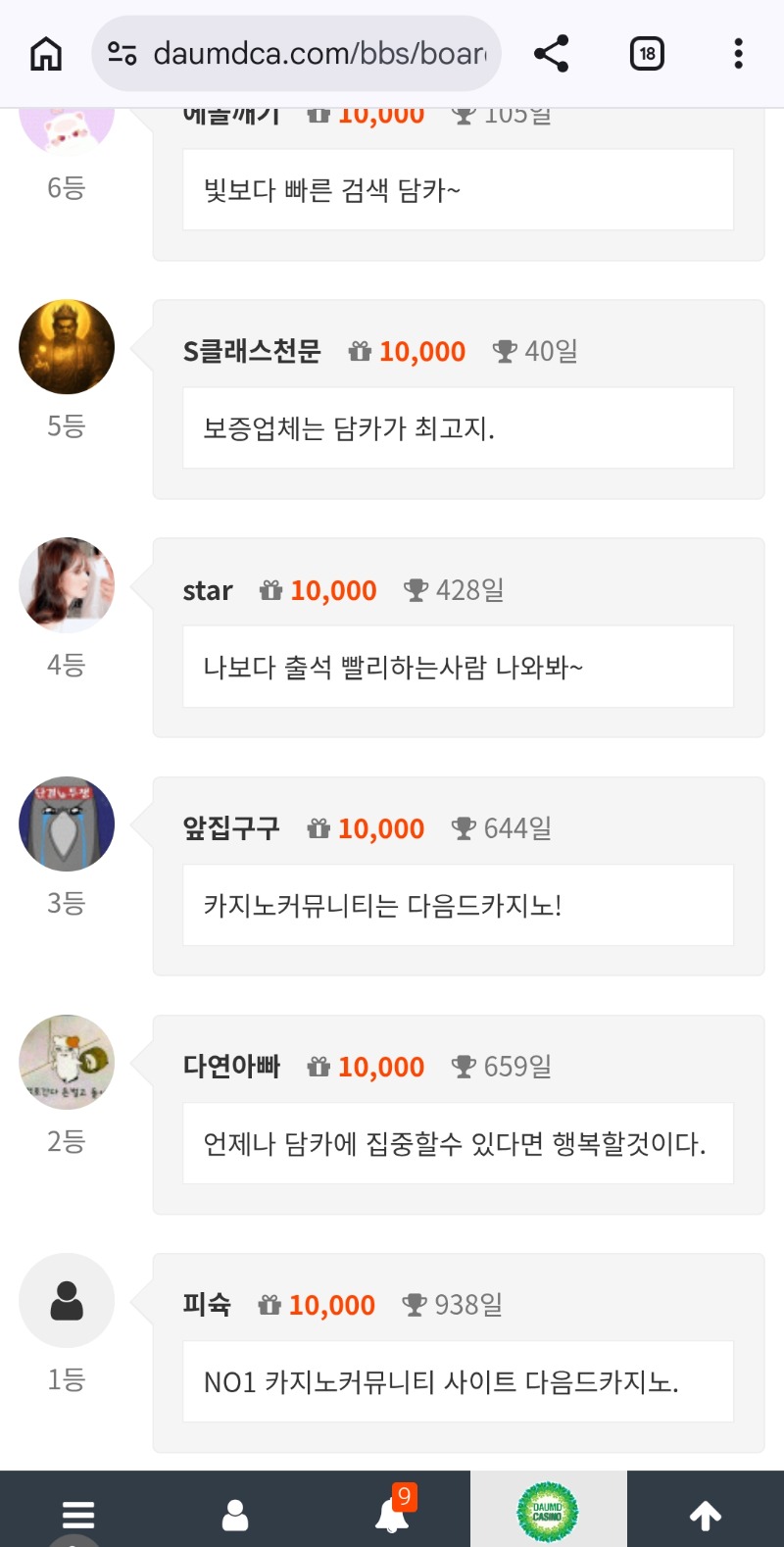
Task: Open the hamburger menu in bottom bar
Action: pos(78,1515)
